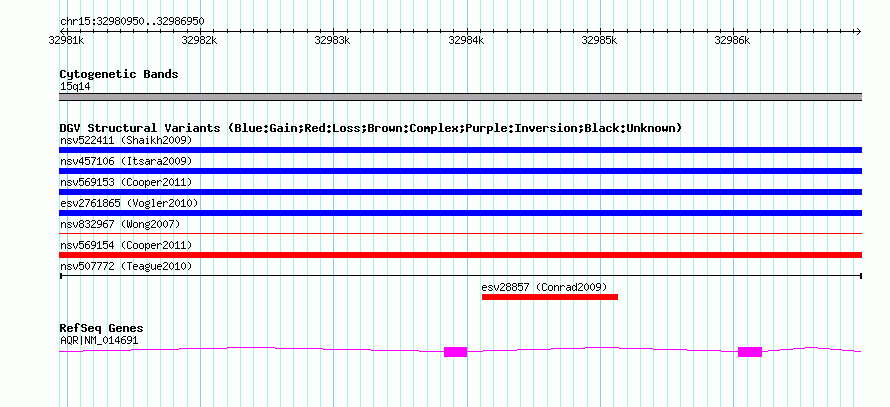
Task: Click the short red esv28857 (Conrad2009) bar
Action: pyautogui.click(x=549, y=297)
